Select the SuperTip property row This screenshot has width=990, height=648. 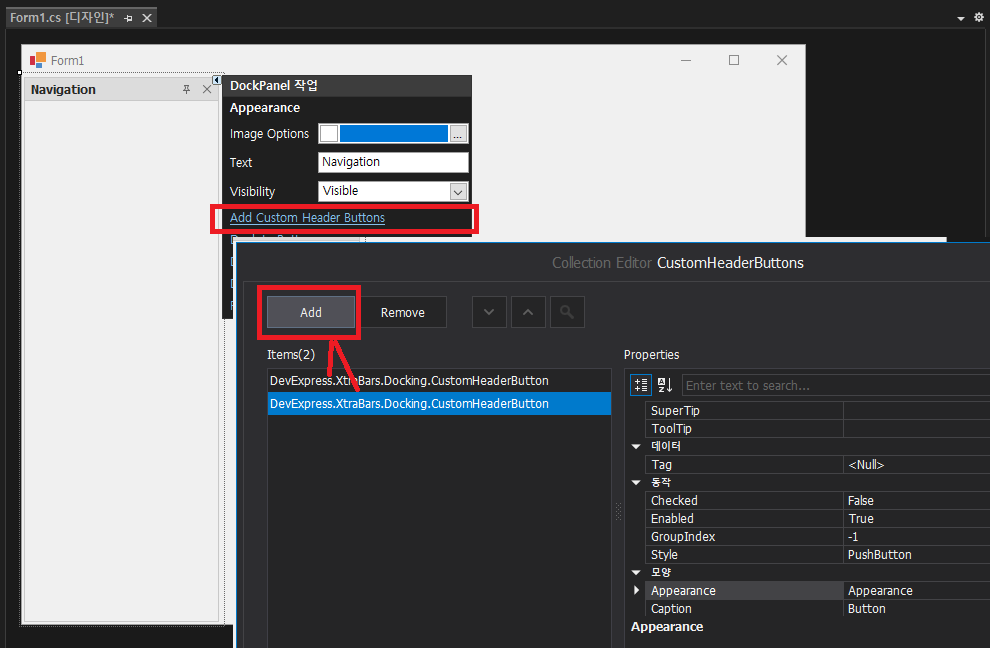tap(818, 411)
